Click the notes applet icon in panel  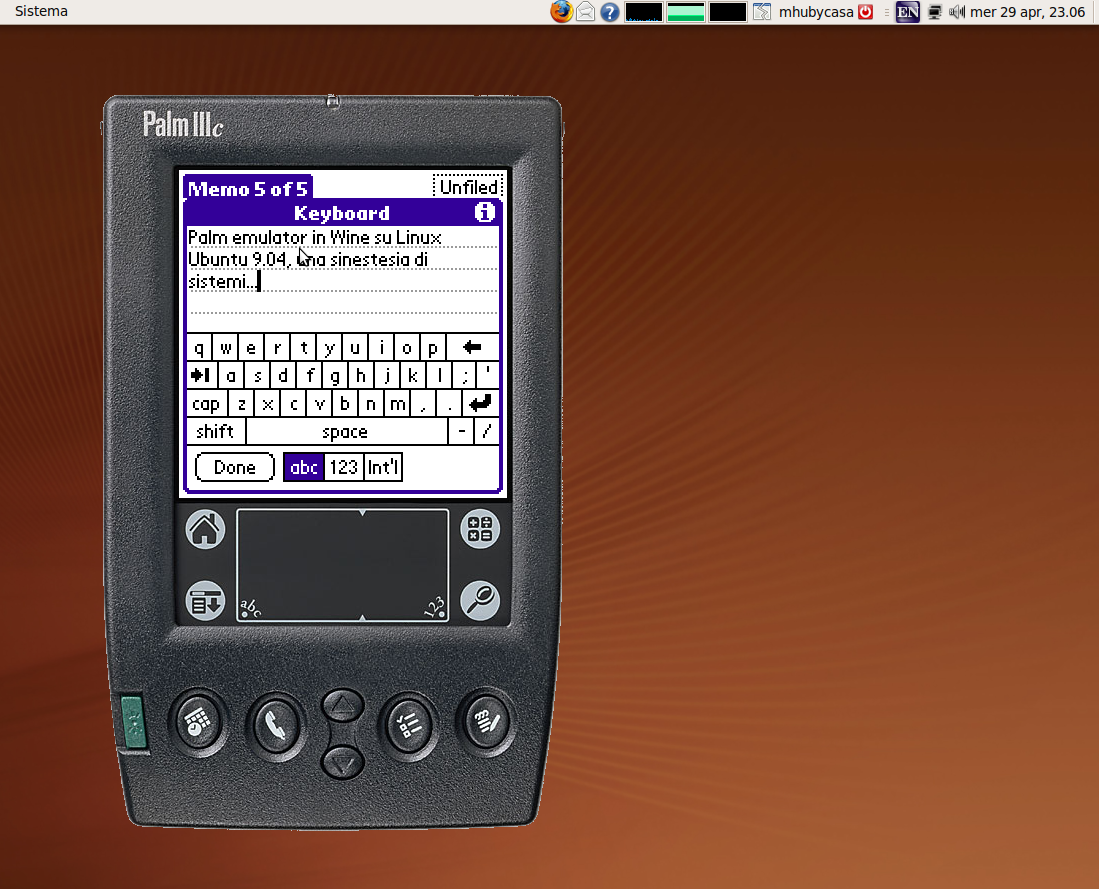[762, 12]
